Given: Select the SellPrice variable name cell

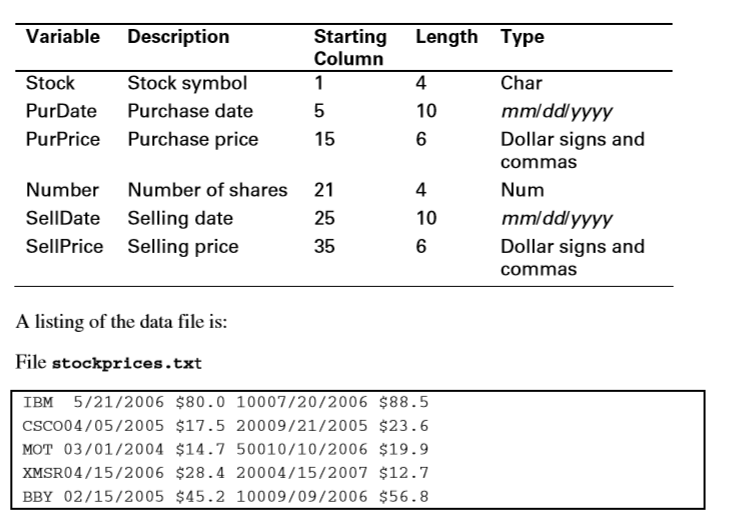Looking at the screenshot, I should tap(64, 246).
